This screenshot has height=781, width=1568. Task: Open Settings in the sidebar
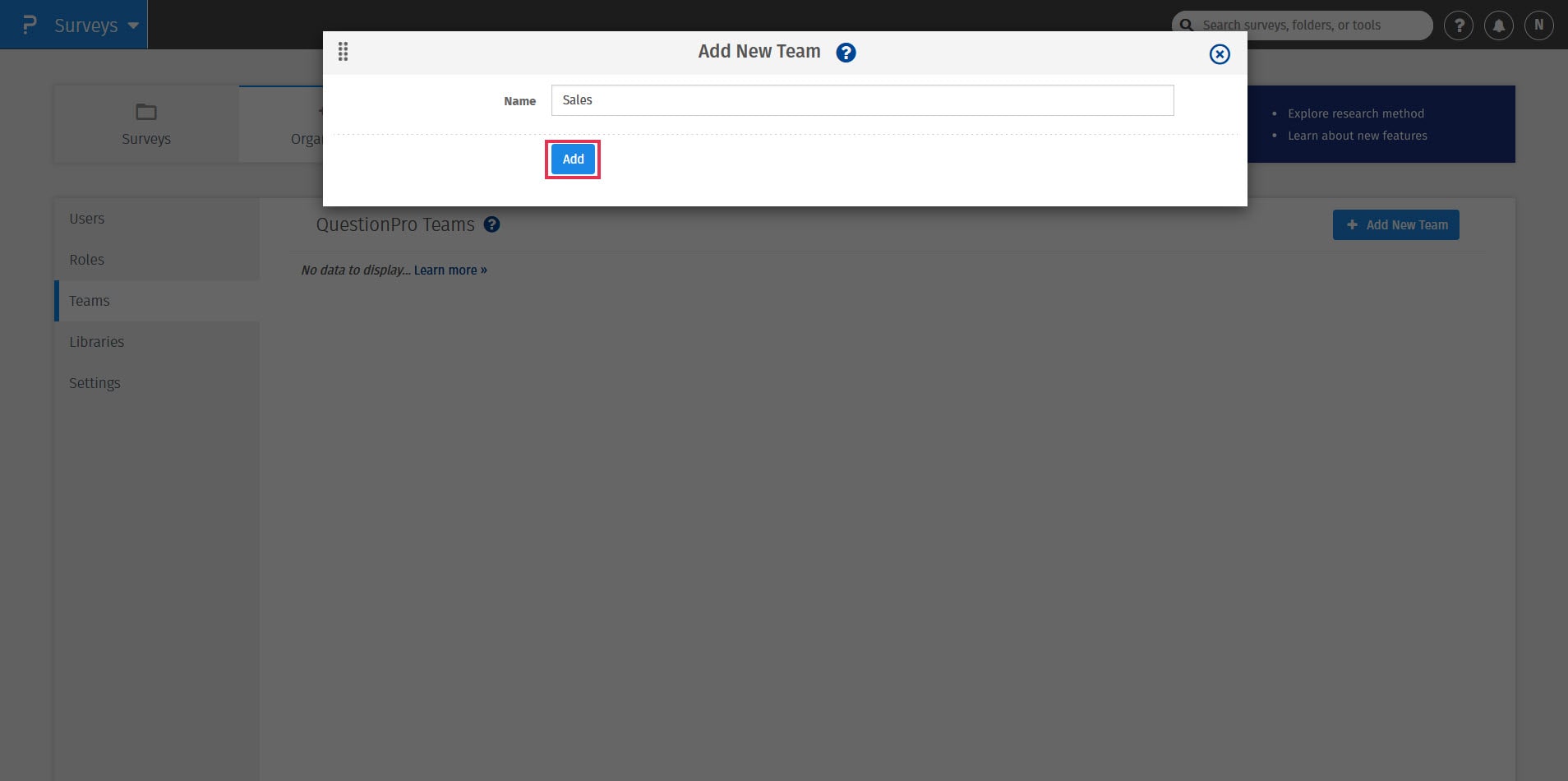[95, 383]
